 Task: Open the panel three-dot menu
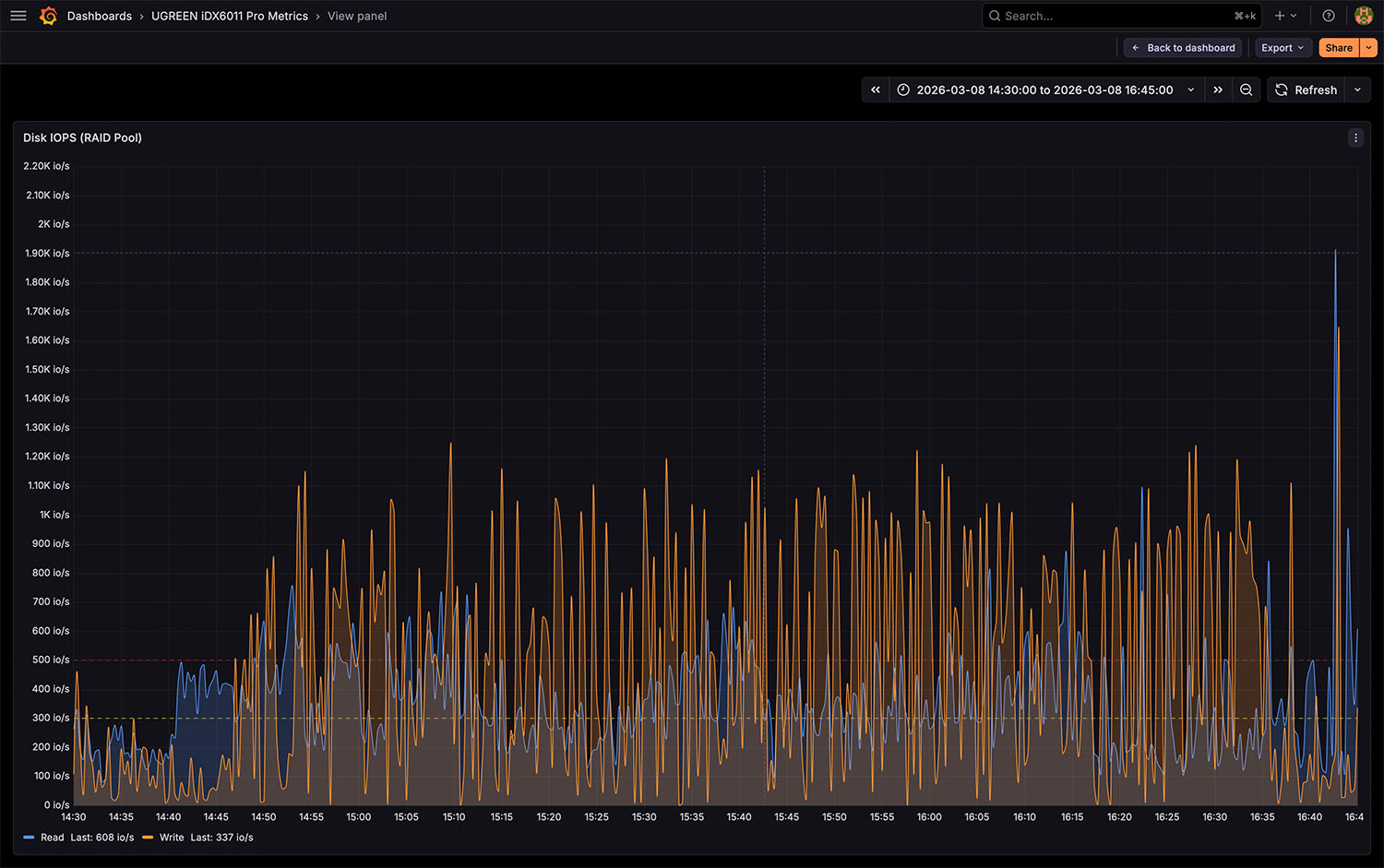pyautogui.click(x=1355, y=137)
